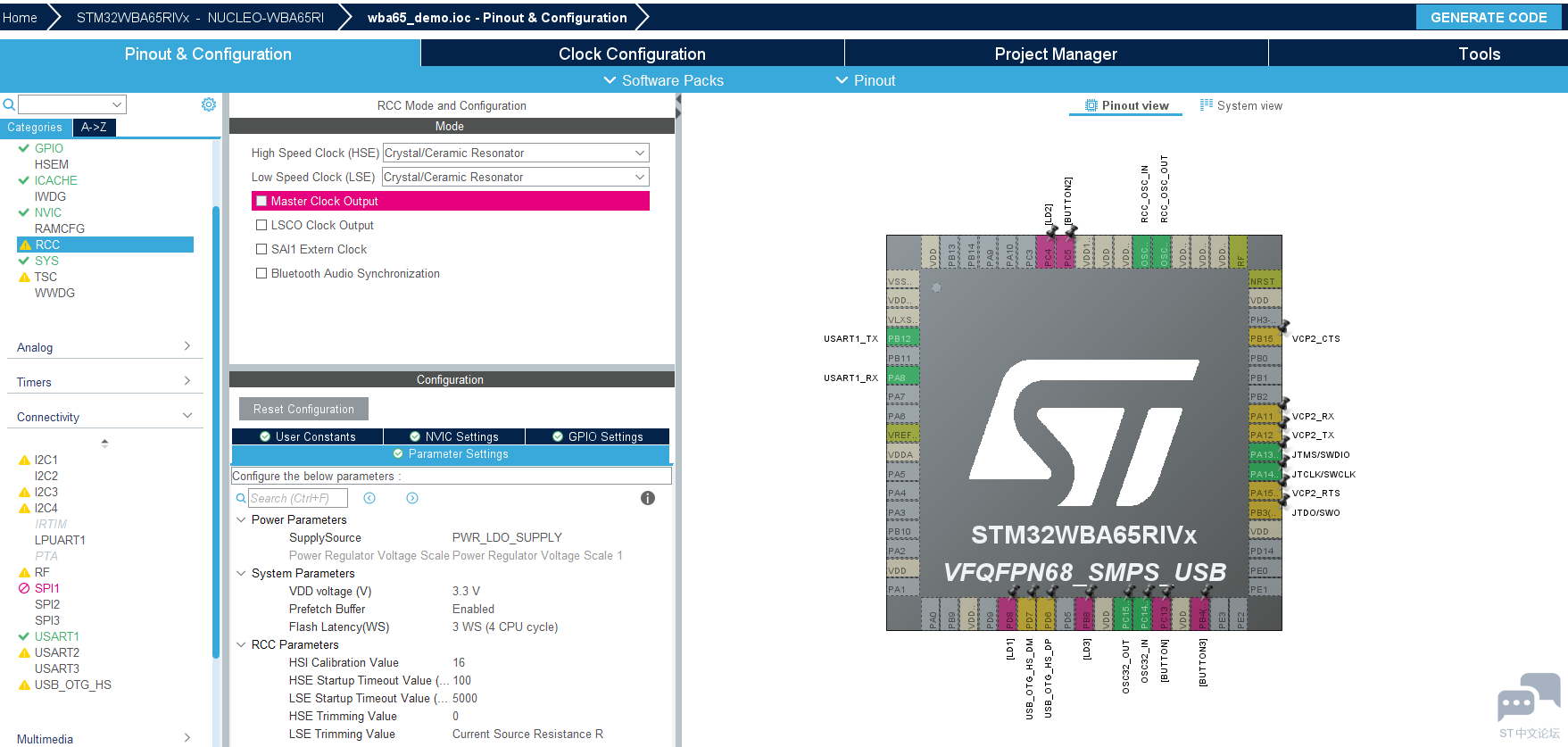Screen dimensions: 1568x747
Task: Open the Low Speed Clock (LSE) dropdown
Action: coord(516,177)
